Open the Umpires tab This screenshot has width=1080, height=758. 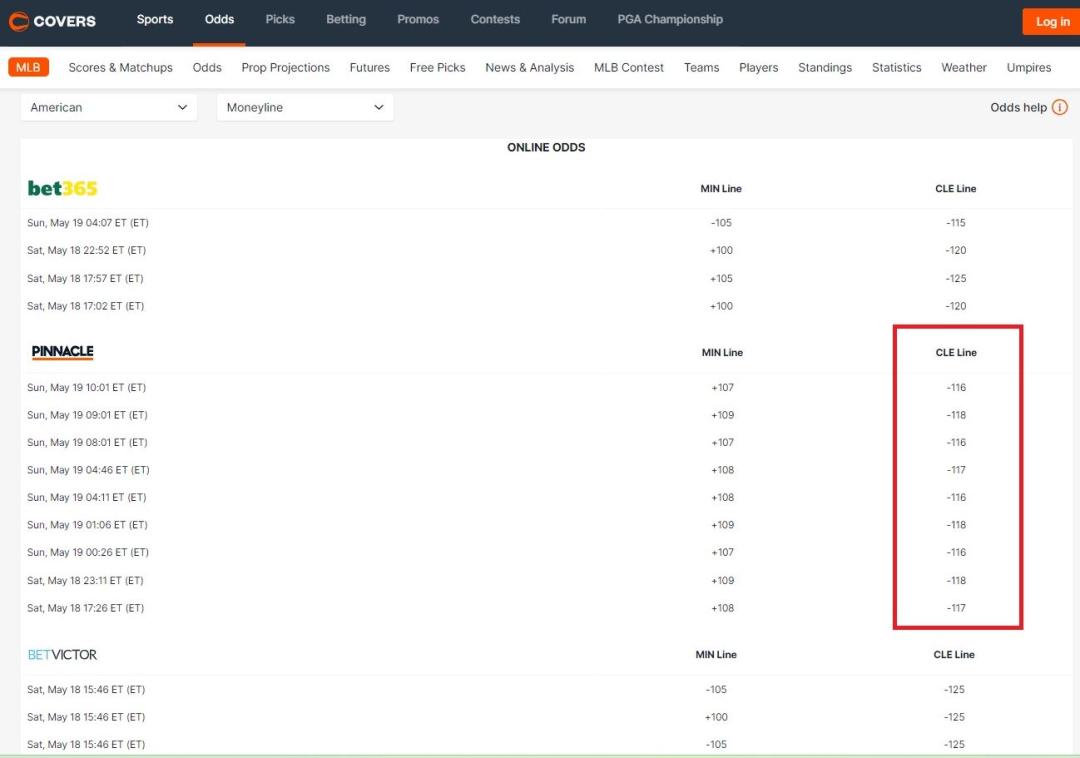(1029, 67)
